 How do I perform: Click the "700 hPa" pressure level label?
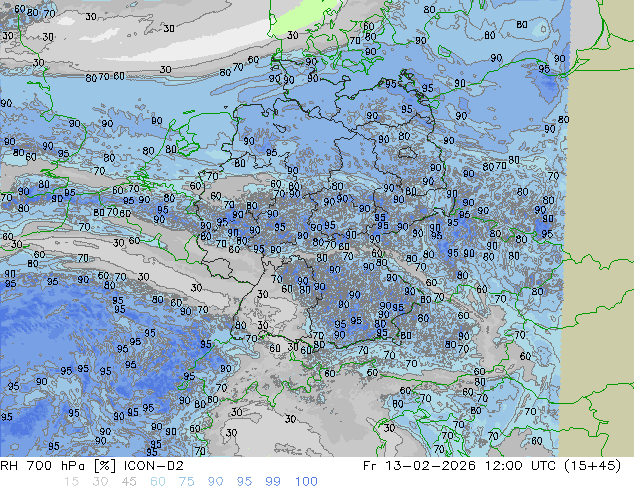tap(56, 466)
